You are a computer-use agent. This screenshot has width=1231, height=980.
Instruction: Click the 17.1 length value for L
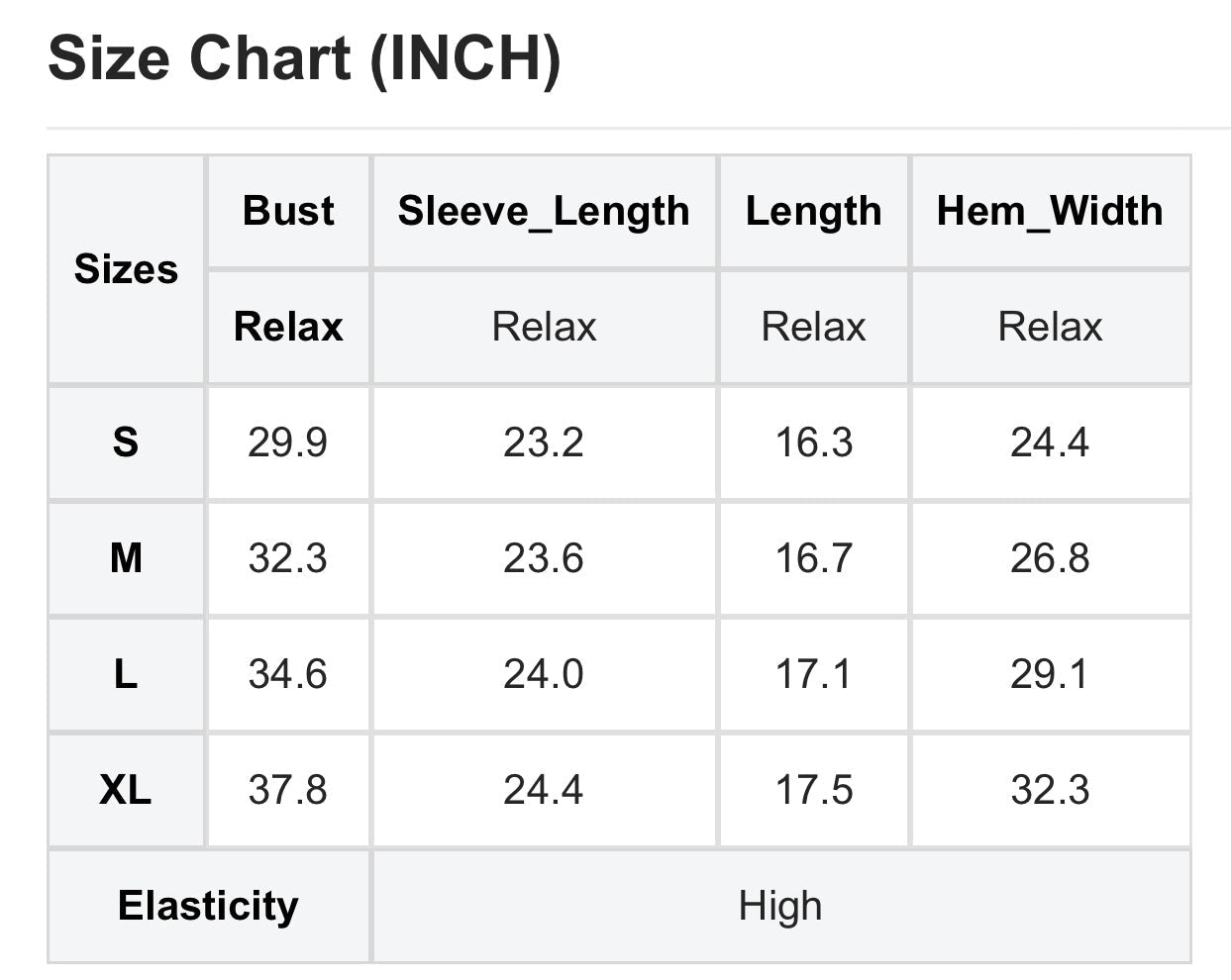(813, 674)
